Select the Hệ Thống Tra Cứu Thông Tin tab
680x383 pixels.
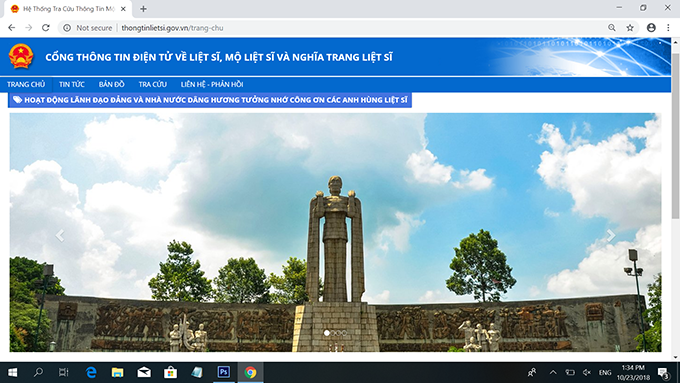click(67, 9)
